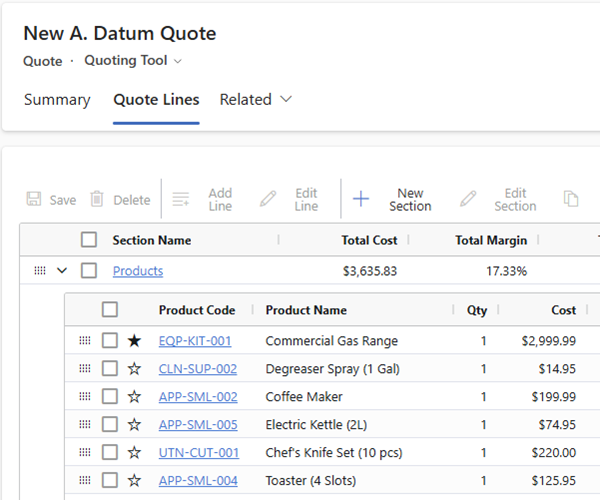Select the Quote Lines tab
Screen dimensions: 600x500
click(x=156, y=100)
